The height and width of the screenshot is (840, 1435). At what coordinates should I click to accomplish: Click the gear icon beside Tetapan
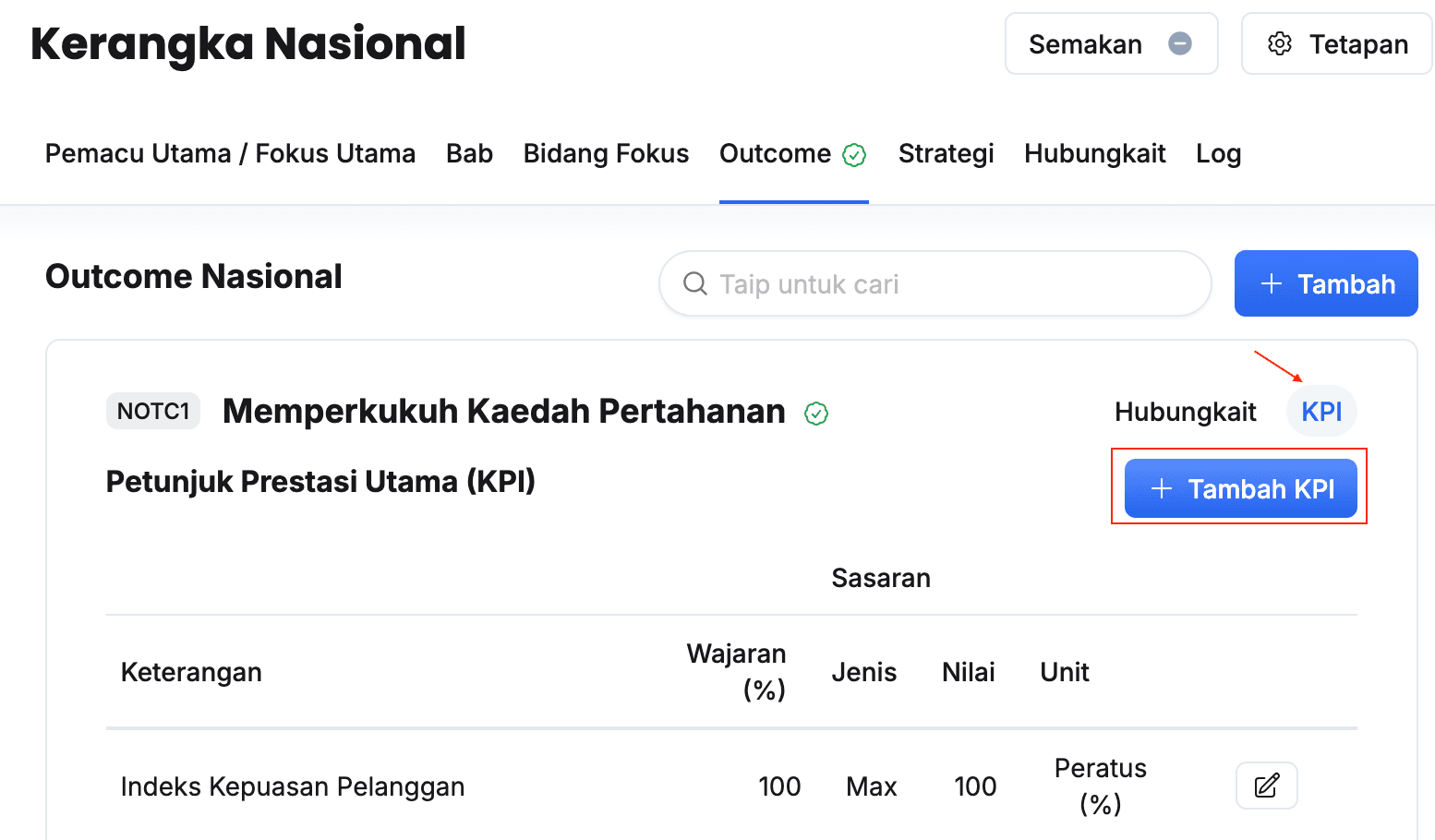pos(1279,43)
